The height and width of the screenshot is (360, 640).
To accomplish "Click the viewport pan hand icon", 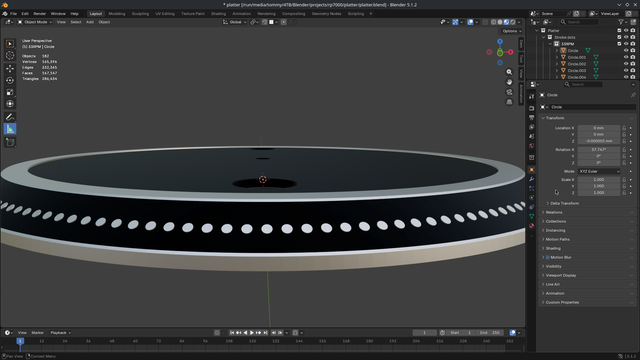I will [x=509, y=82].
